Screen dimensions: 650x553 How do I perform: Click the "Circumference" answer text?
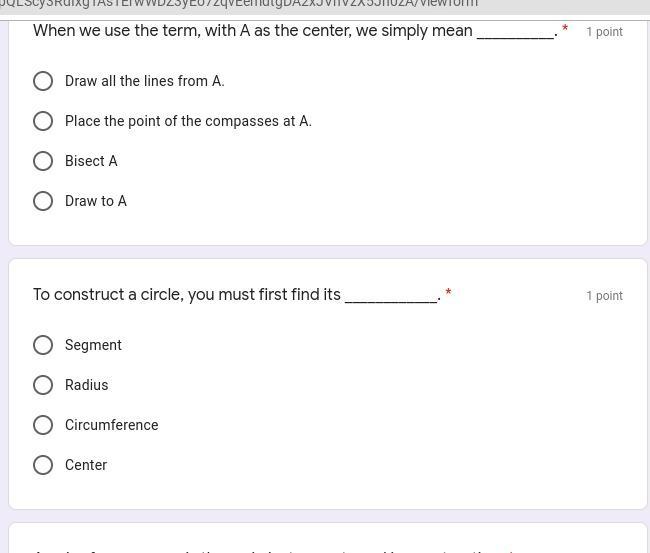tap(112, 425)
